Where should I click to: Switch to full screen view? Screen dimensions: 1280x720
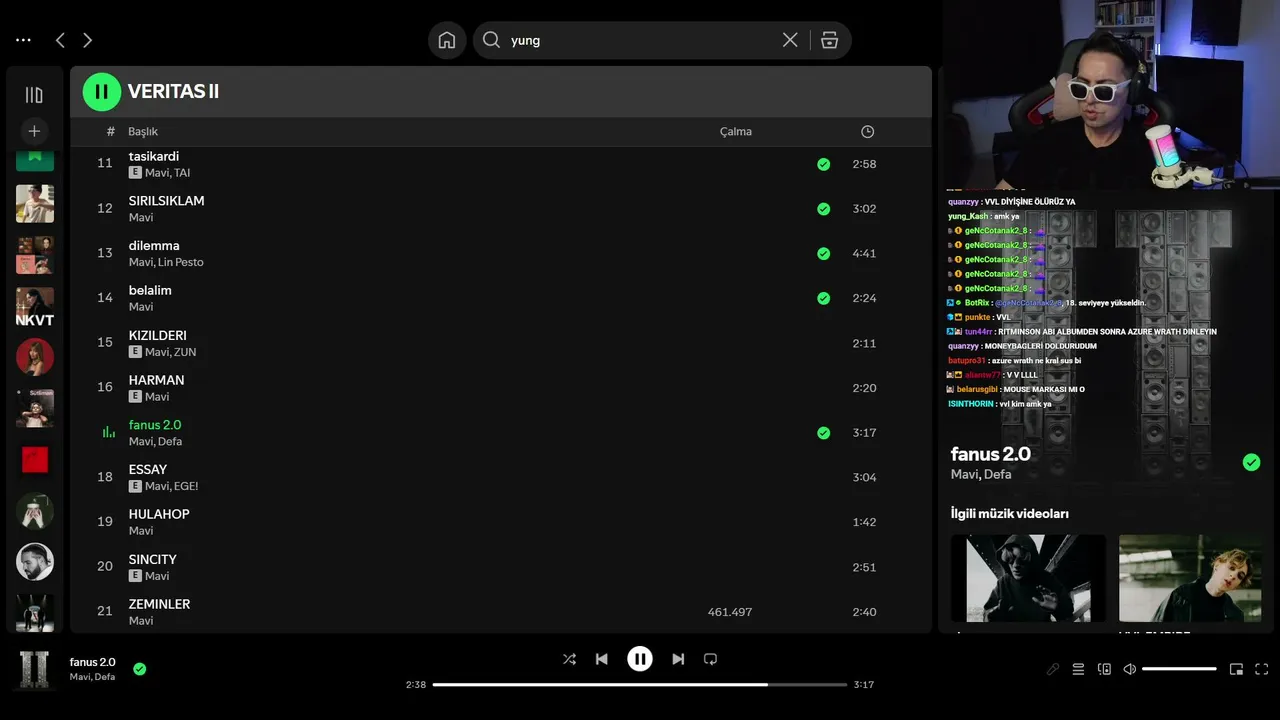point(1262,669)
